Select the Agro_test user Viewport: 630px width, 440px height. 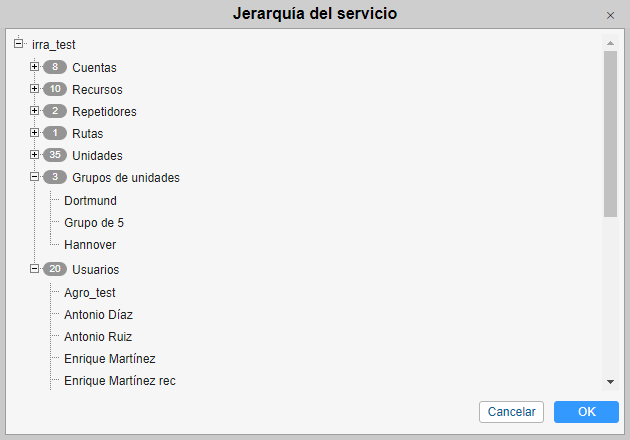click(x=90, y=293)
